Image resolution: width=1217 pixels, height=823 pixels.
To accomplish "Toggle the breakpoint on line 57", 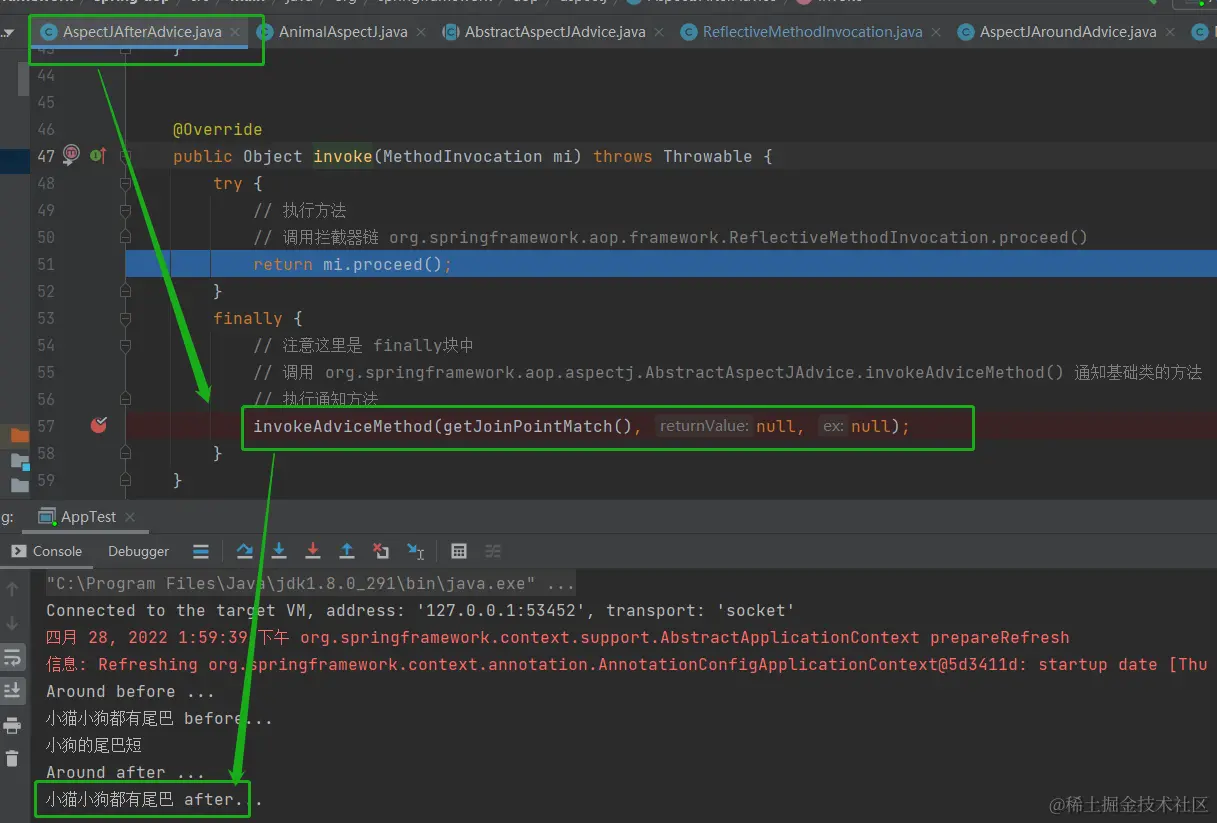I will point(98,426).
